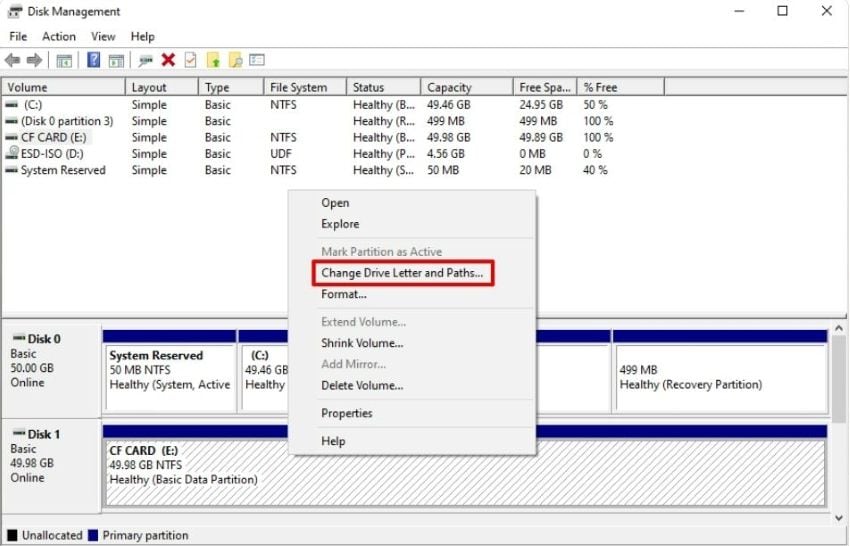Viewport: 850px width, 546px height.
Task: Choose Help at the bottom of context menu
Action: [412, 441]
